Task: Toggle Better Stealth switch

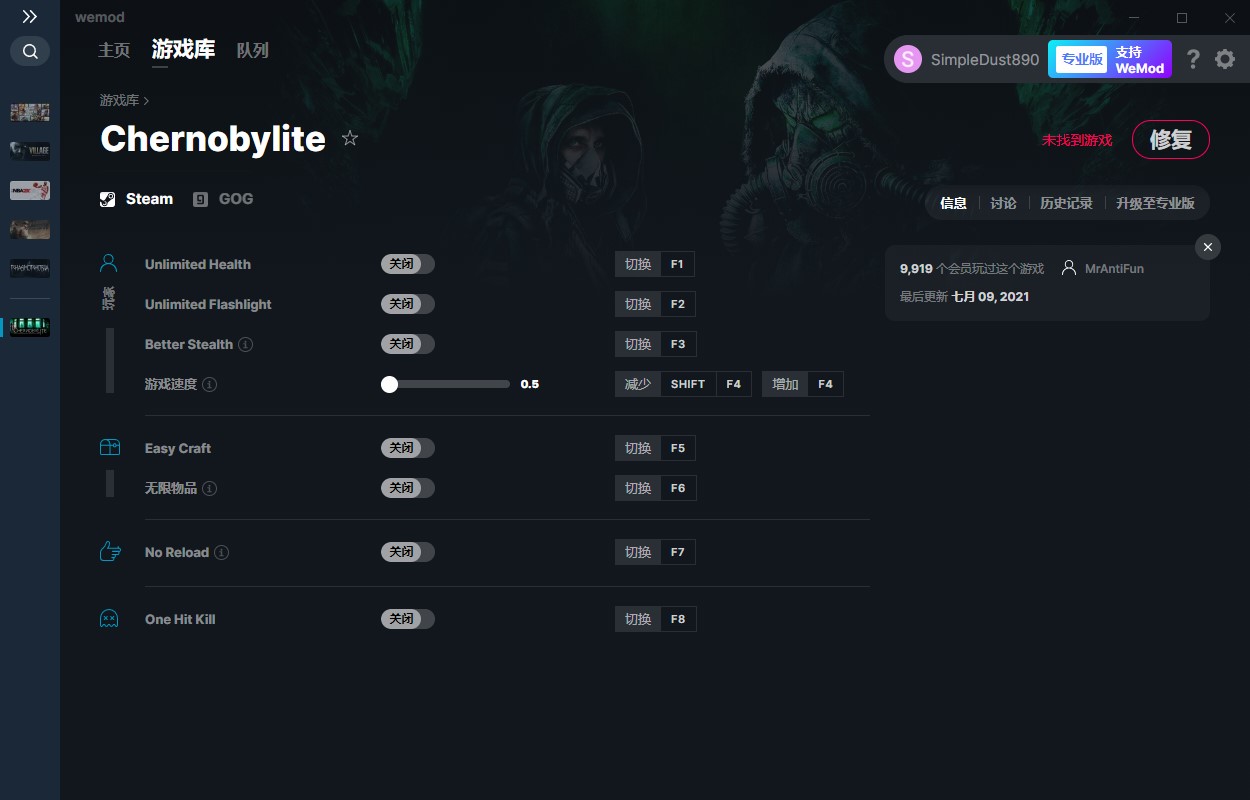Action: (408, 344)
